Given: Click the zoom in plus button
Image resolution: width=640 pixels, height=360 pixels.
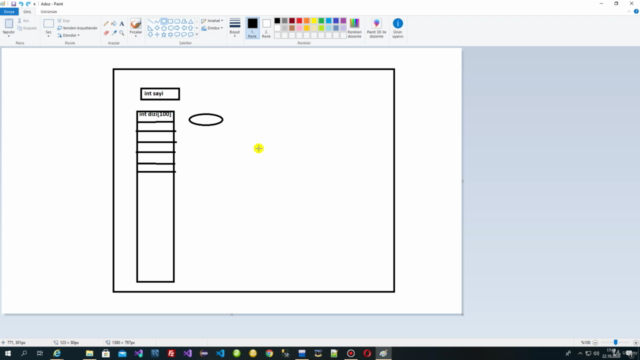Looking at the screenshot, I should [636, 342].
